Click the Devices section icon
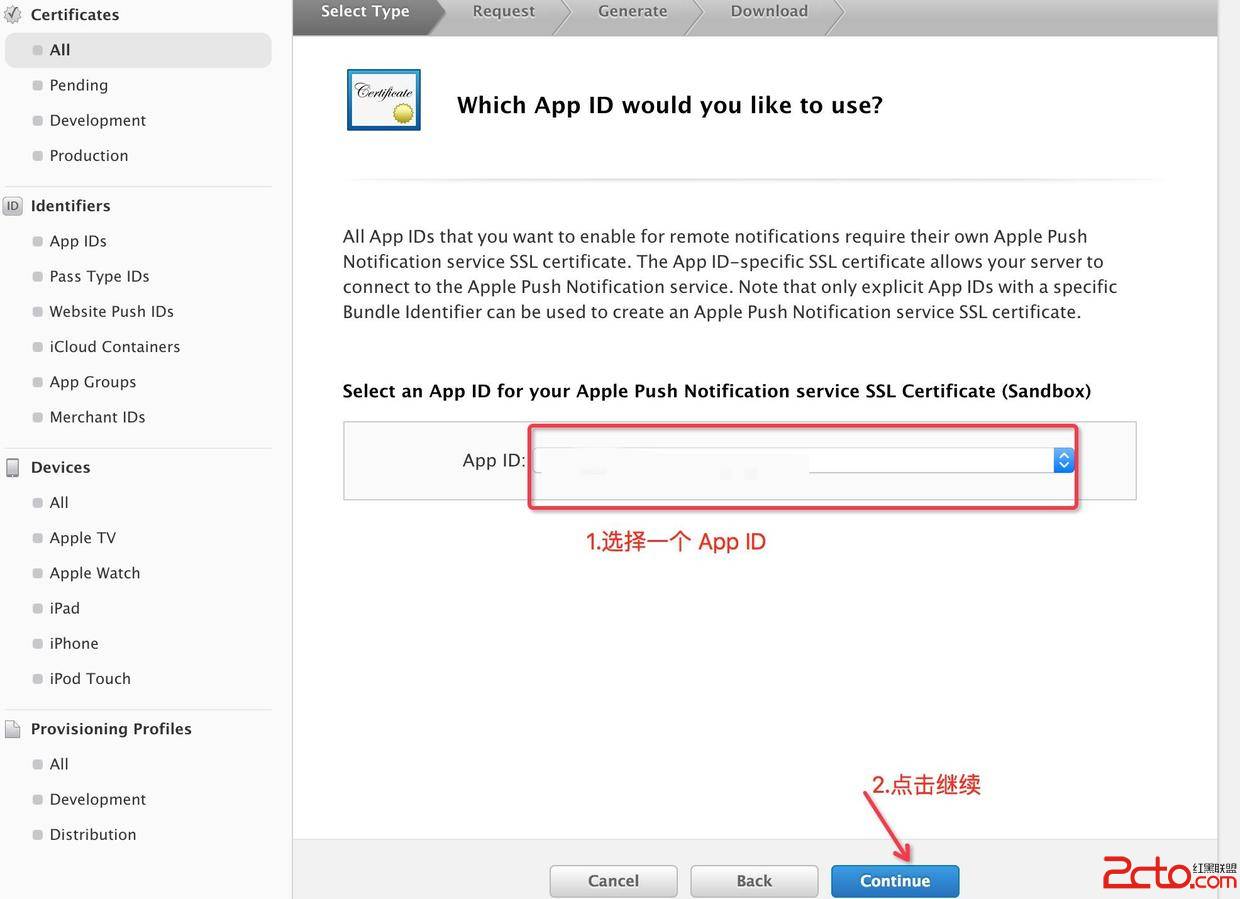The image size is (1240, 899). coord(13,467)
